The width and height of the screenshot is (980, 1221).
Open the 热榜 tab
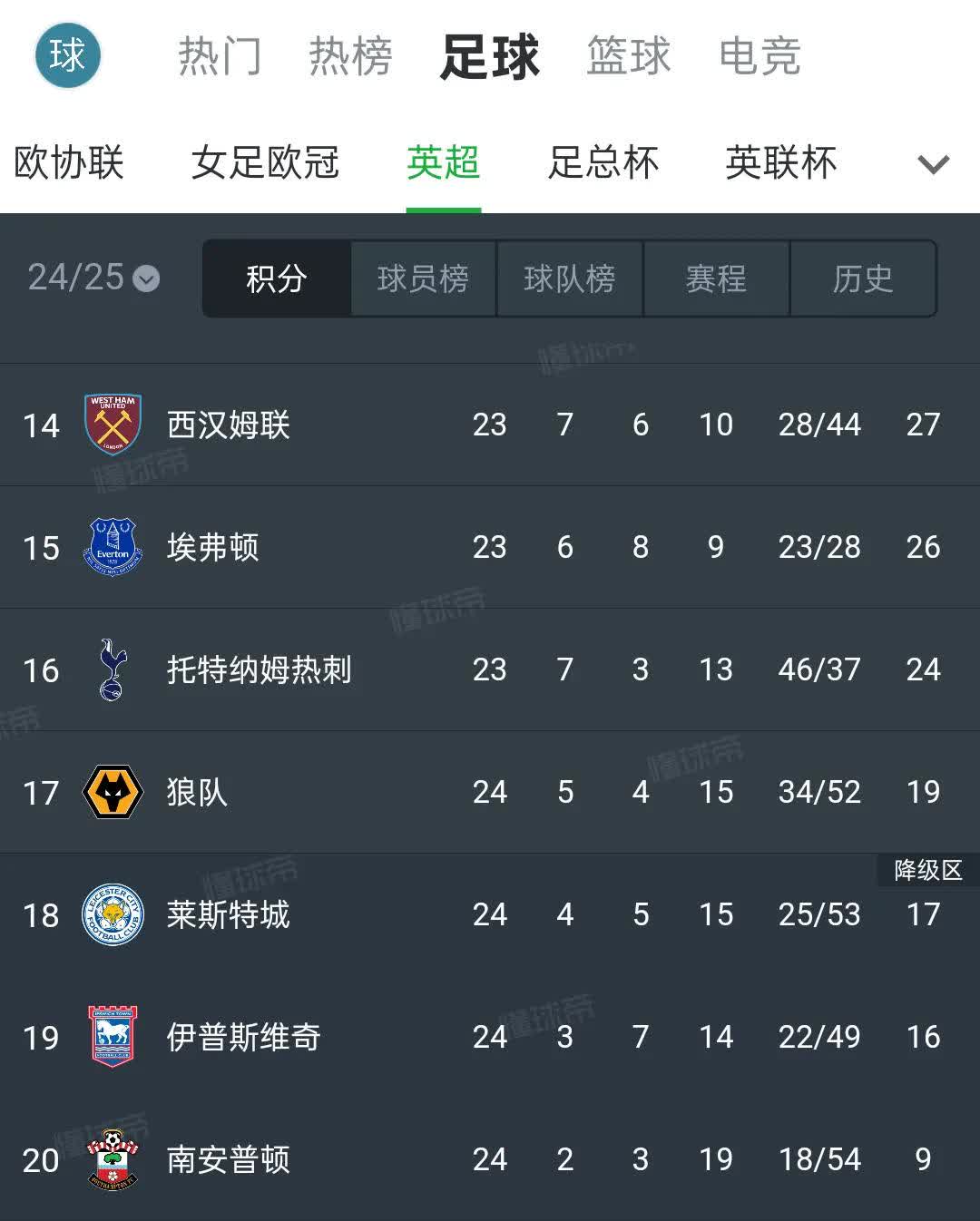click(349, 57)
